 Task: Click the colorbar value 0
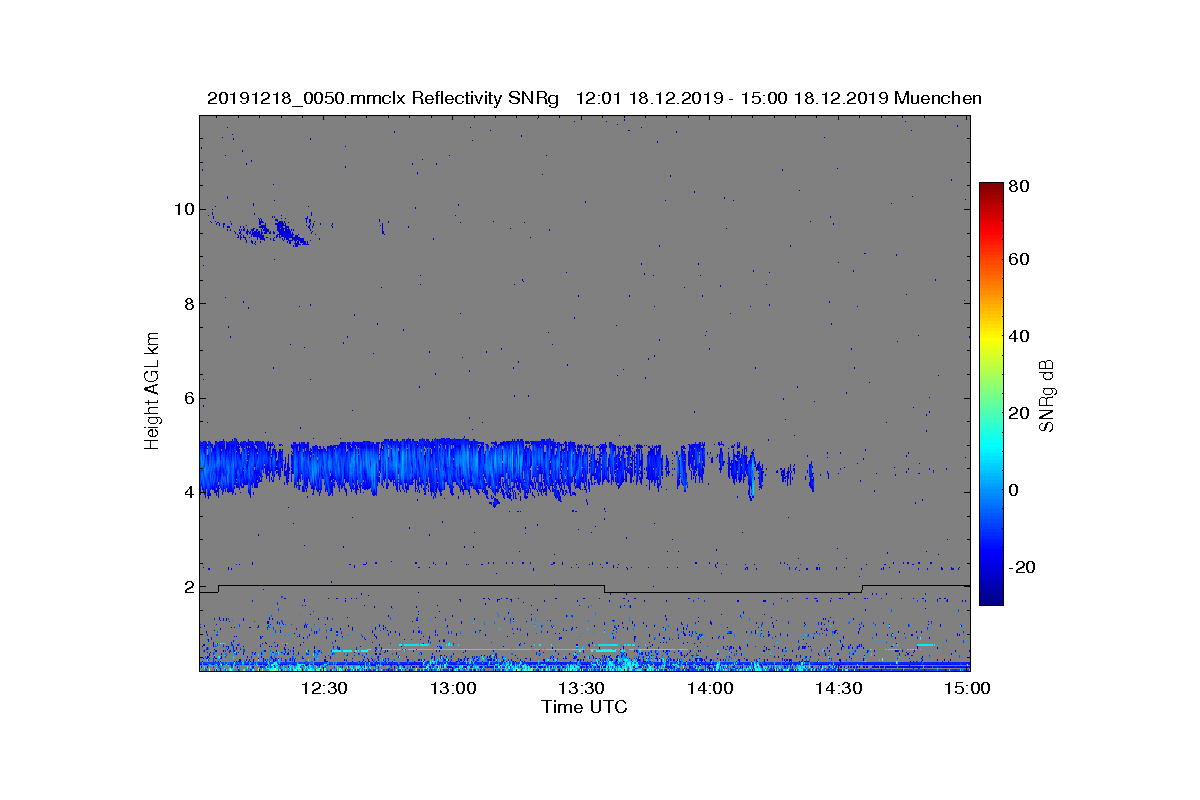1016,490
